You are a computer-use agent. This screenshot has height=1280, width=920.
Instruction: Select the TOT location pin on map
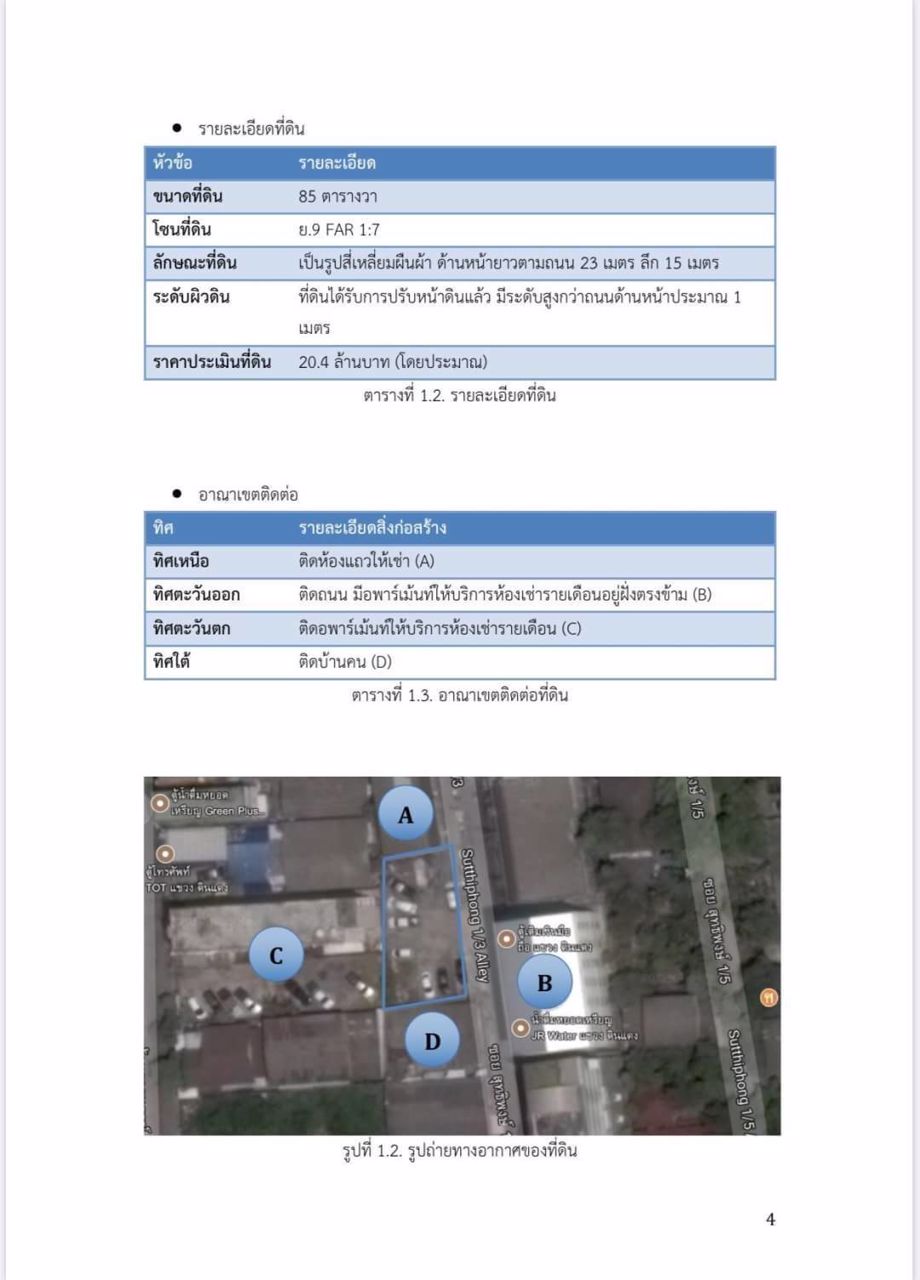pos(166,853)
